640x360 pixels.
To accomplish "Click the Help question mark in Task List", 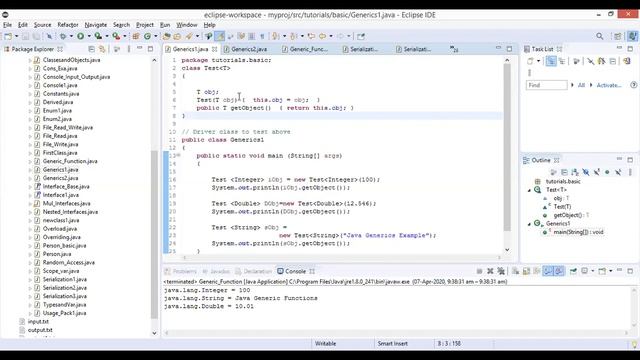I will (x=633, y=85).
